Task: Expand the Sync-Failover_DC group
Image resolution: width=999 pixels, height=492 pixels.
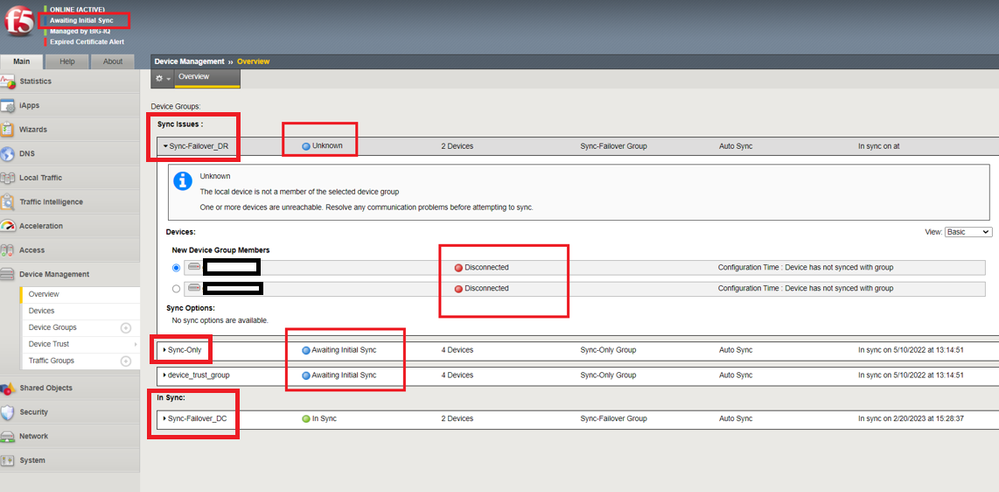Action: pos(165,418)
